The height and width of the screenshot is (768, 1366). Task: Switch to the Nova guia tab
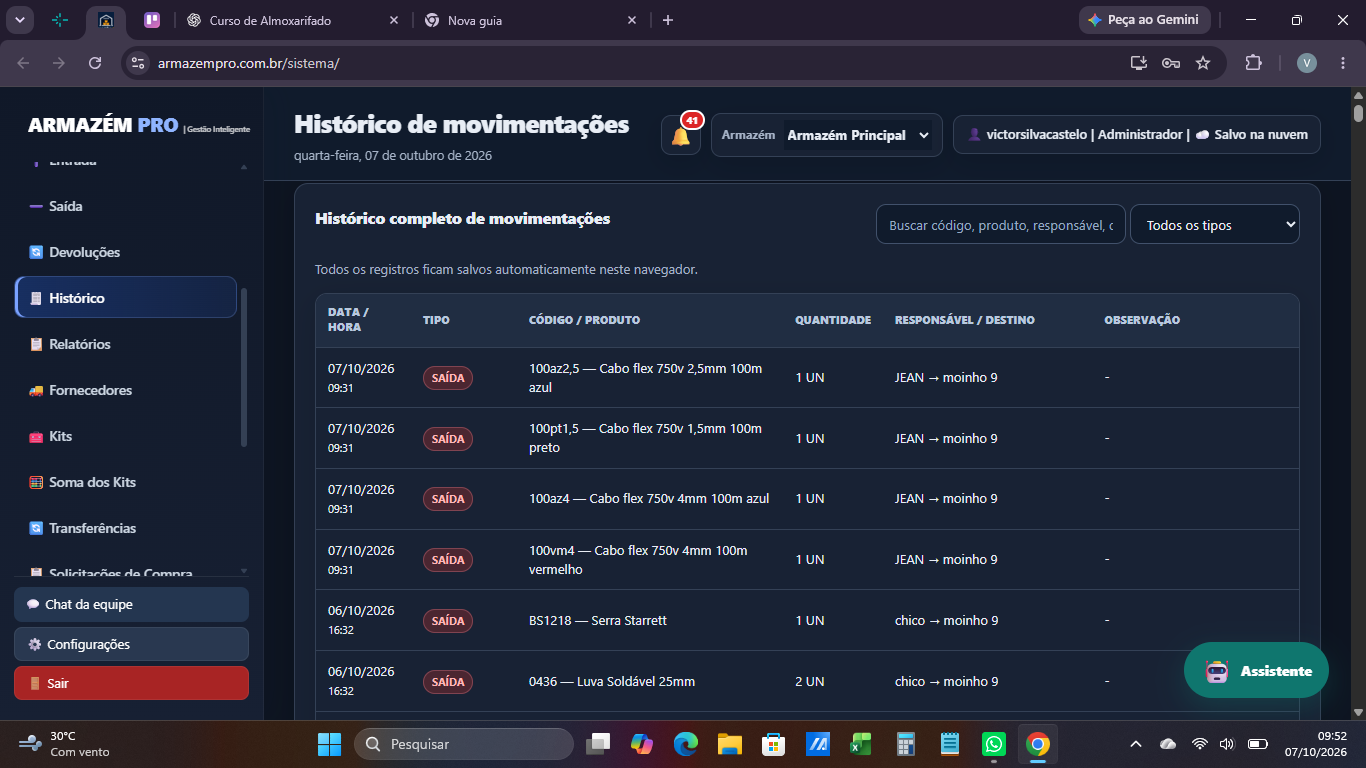tap(530, 20)
